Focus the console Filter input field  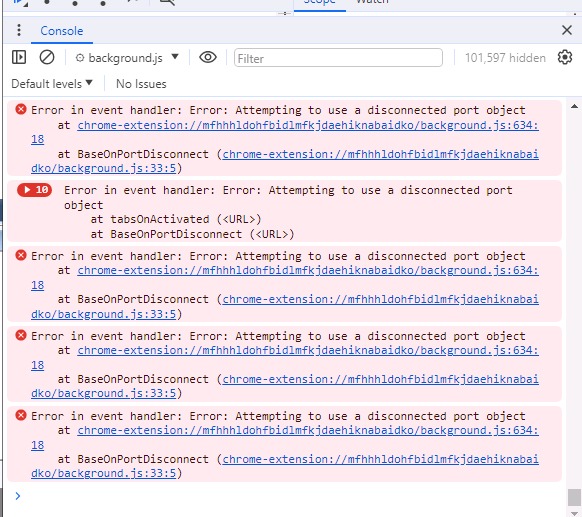338,58
